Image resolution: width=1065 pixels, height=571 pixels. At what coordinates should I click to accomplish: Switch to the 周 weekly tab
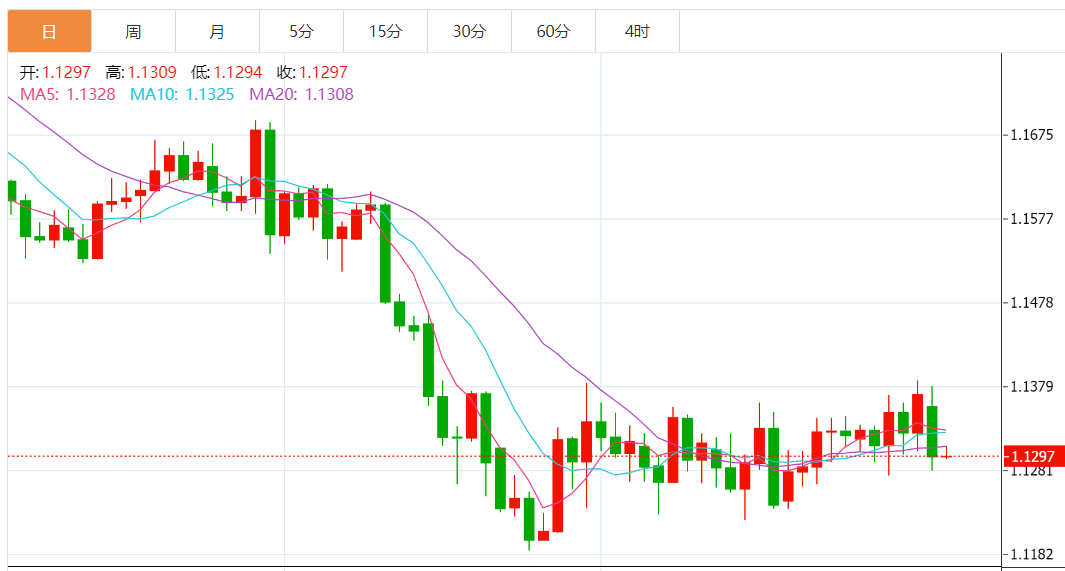(x=133, y=31)
